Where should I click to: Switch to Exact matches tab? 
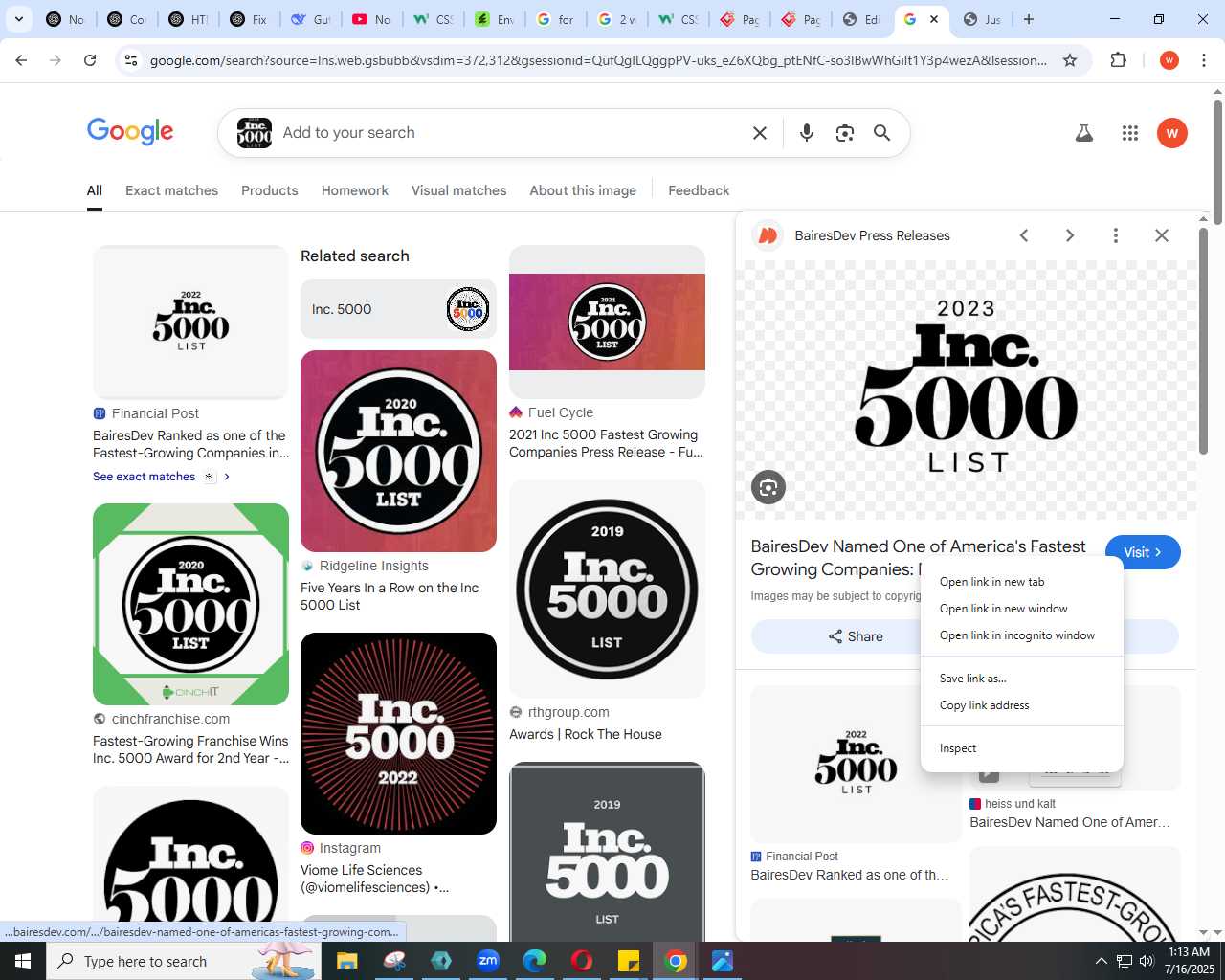pos(172,190)
